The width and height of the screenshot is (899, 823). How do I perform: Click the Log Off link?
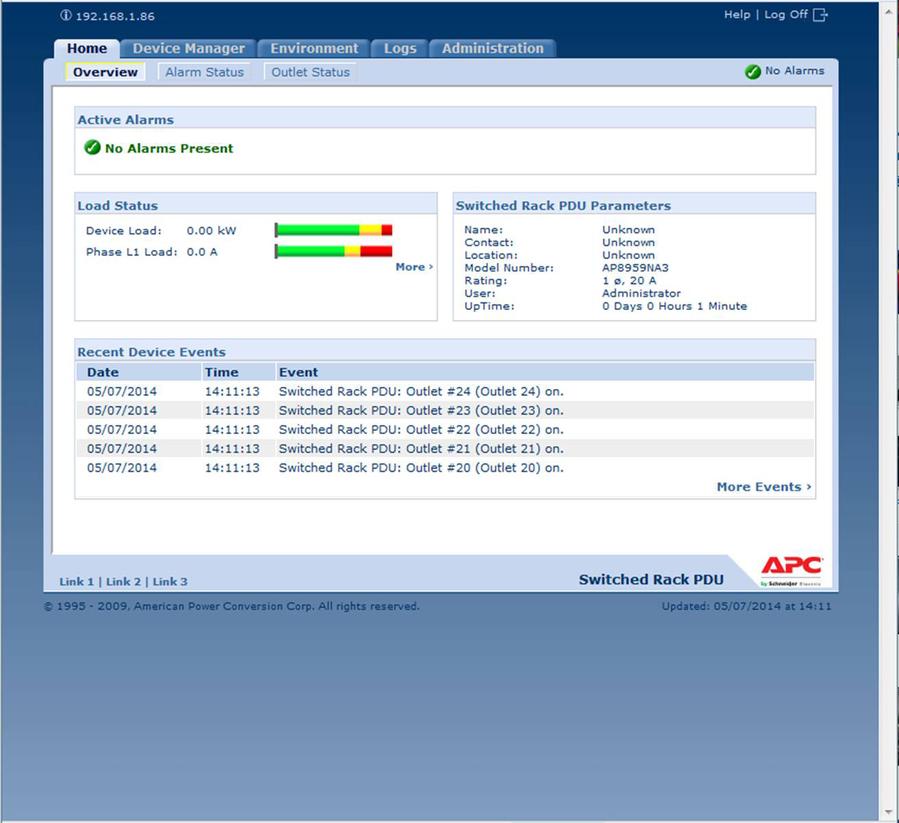click(x=785, y=15)
